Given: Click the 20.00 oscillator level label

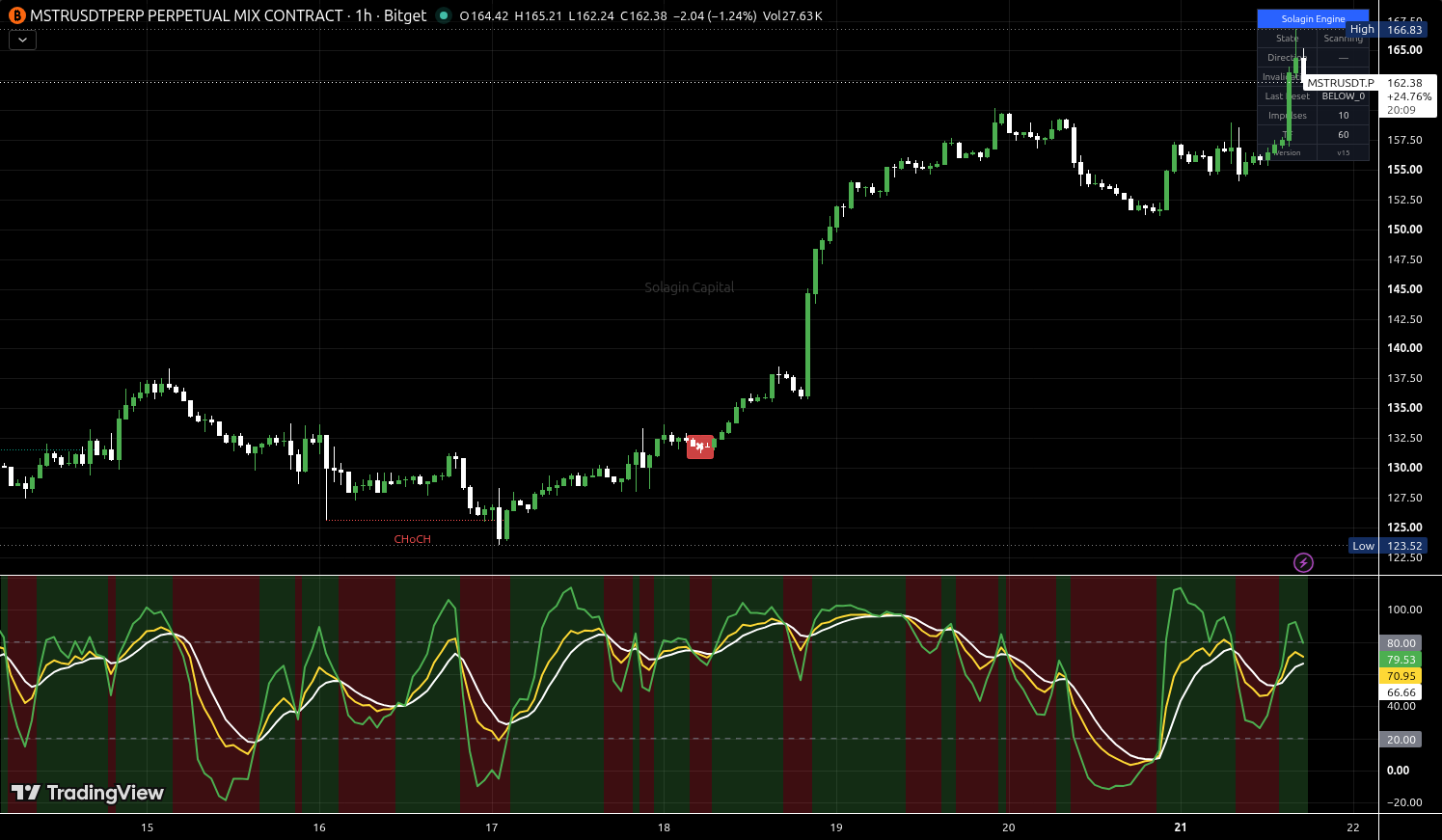Looking at the screenshot, I should click(x=1401, y=740).
